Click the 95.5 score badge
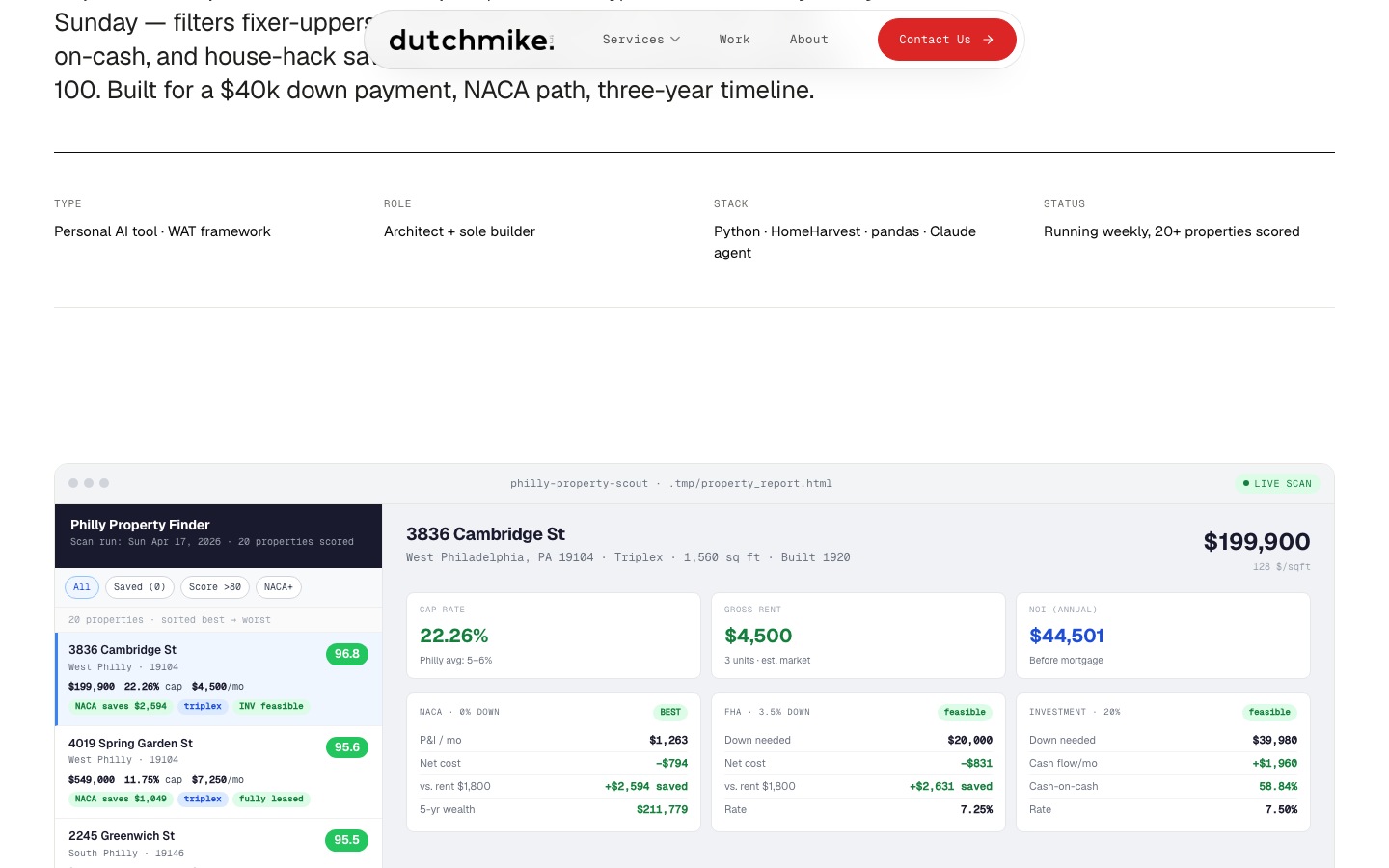The width and height of the screenshot is (1389, 868). point(347,840)
